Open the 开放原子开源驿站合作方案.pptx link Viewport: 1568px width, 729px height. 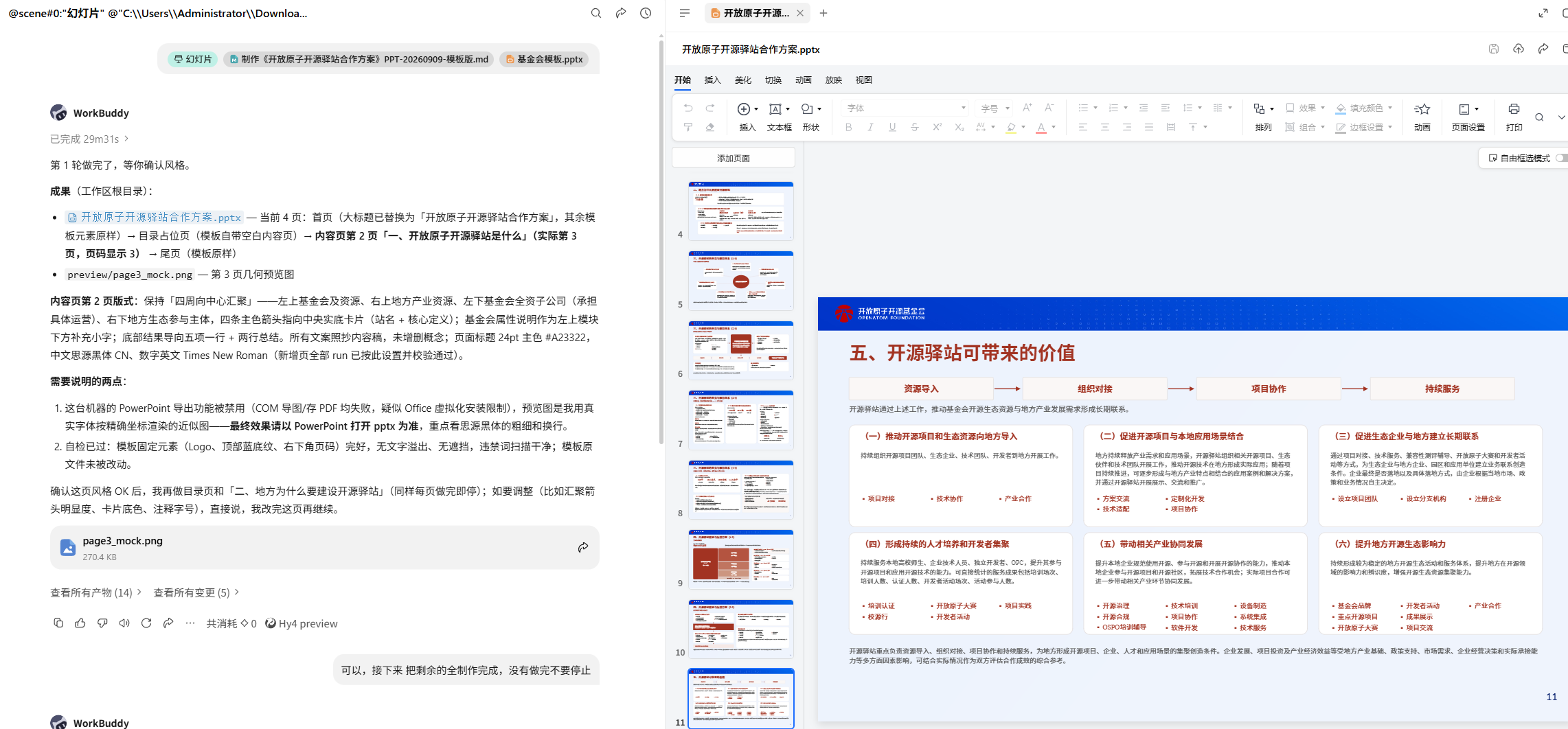[x=154, y=217]
